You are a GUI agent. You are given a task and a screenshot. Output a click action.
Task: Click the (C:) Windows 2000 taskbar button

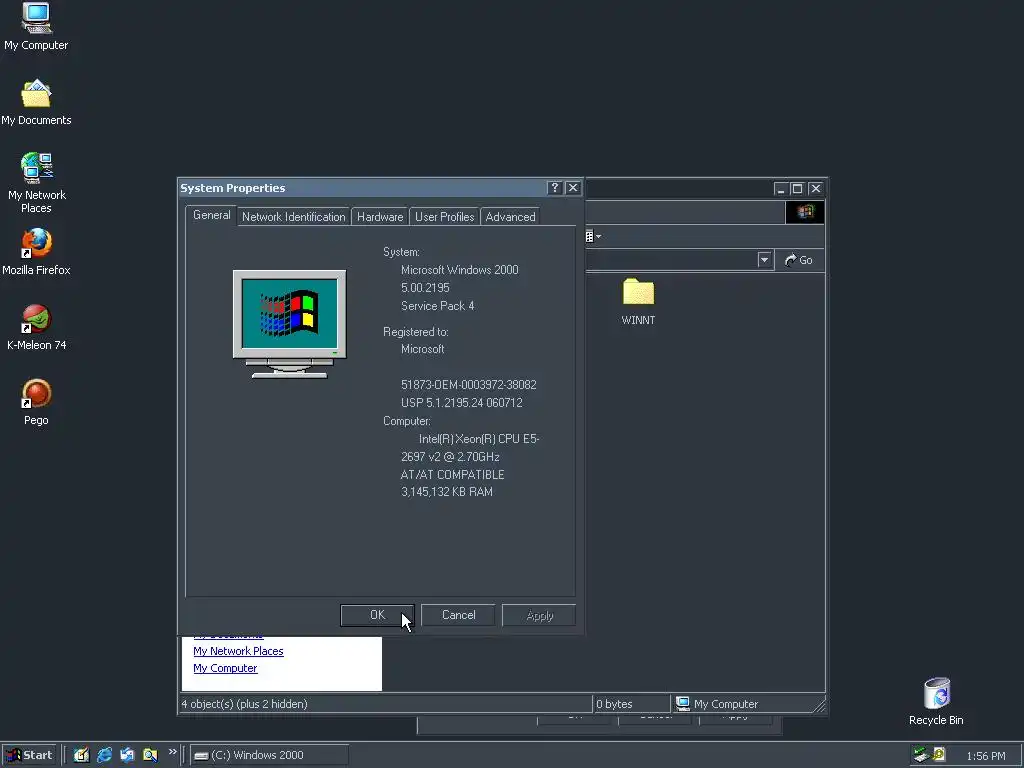(269, 755)
